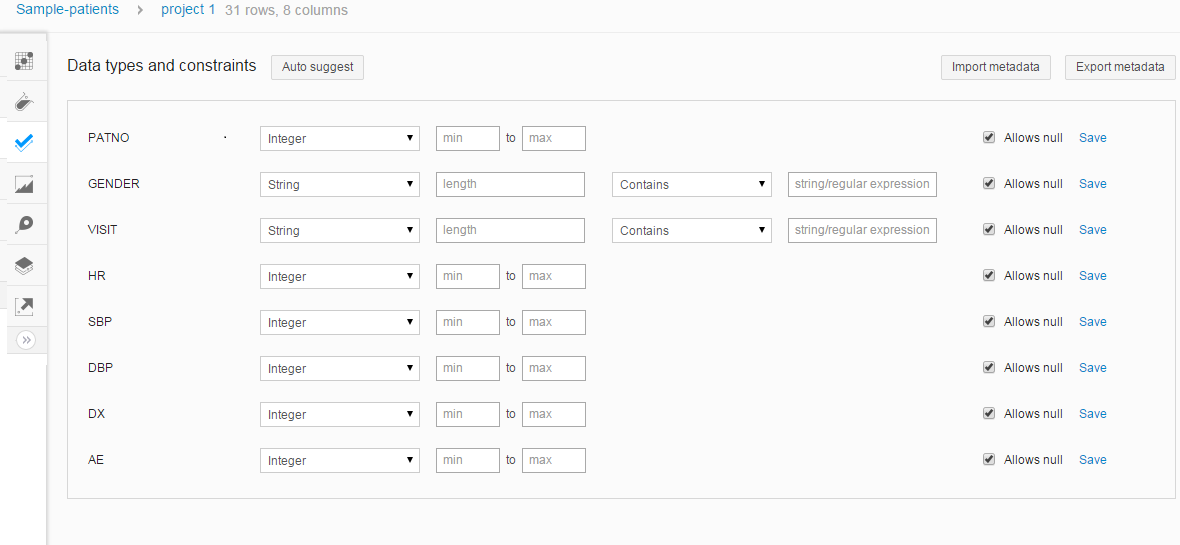Open the data type dropdown for PATNO
Image resolution: width=1180 pixels, height=545 pixels.
[x=340, y=138]
